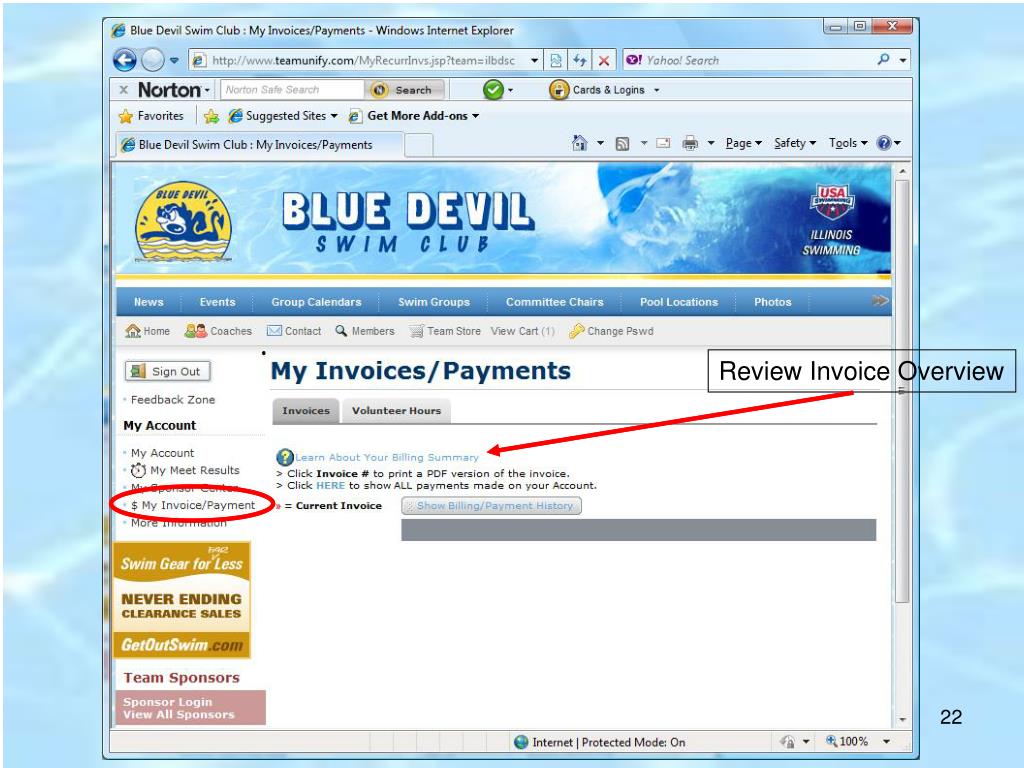Open Sponsor Login link
Image resolution: width=1024 pixels, height=768 pixels.
tap(168, 702)
